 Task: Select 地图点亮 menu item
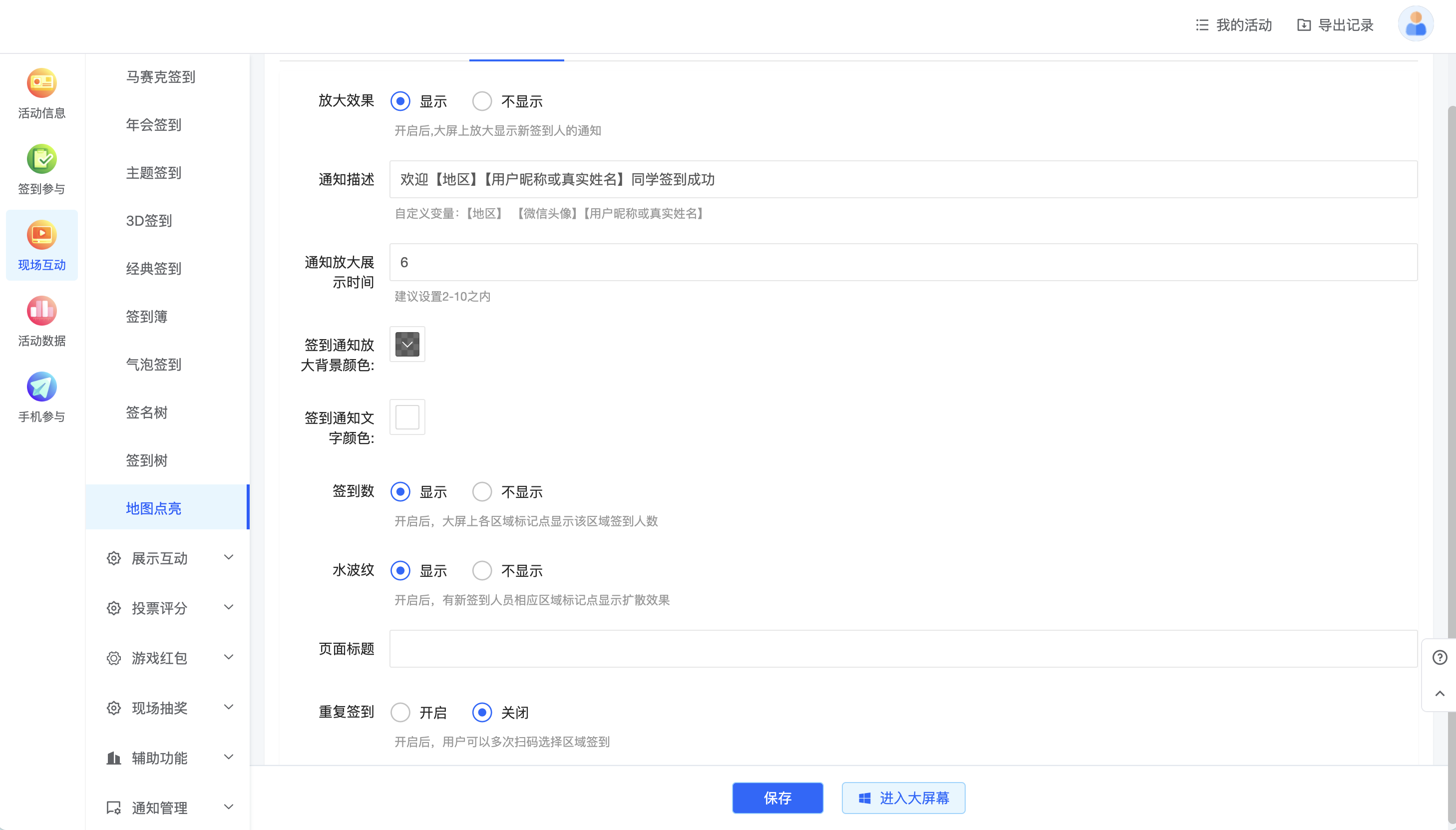(x=168, y=507)
